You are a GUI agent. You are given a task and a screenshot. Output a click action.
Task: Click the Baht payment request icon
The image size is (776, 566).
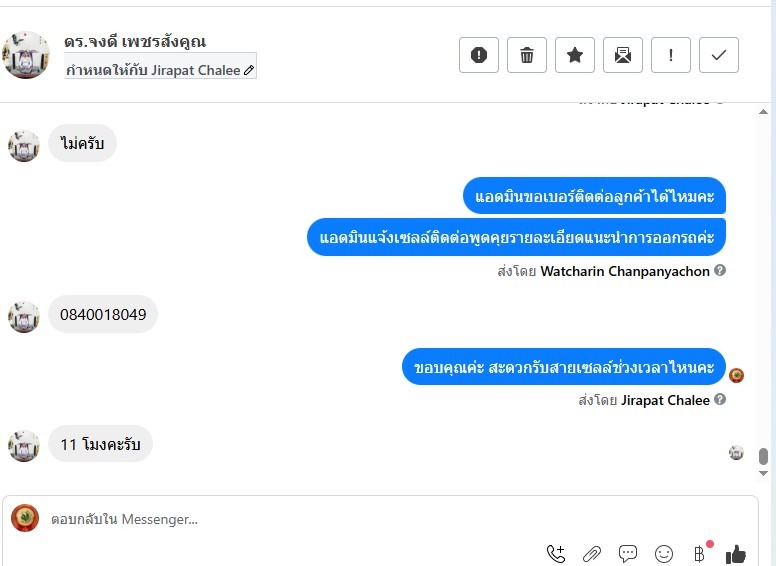tap(700, 554)
